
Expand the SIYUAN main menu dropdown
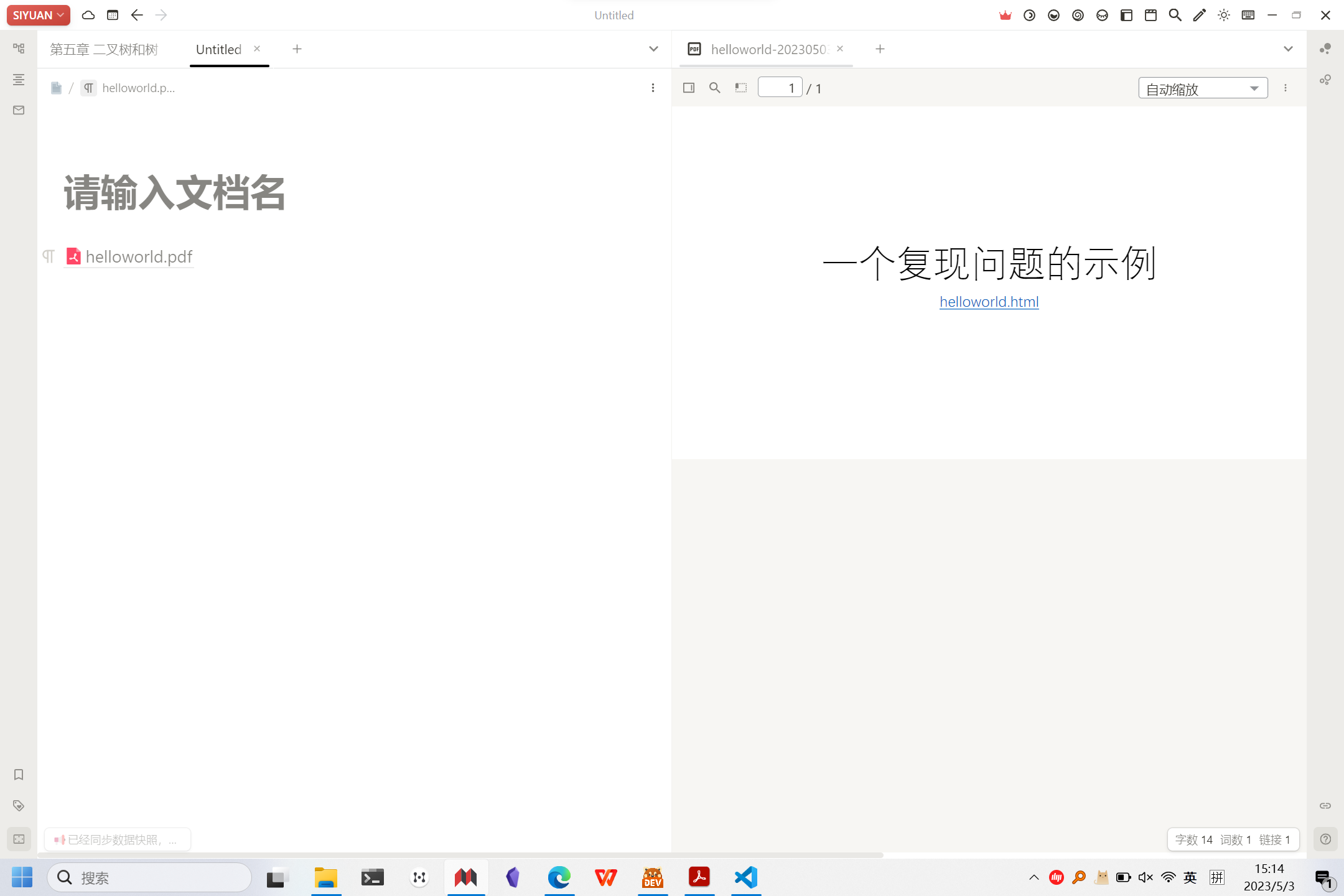(x=39, y=15)
